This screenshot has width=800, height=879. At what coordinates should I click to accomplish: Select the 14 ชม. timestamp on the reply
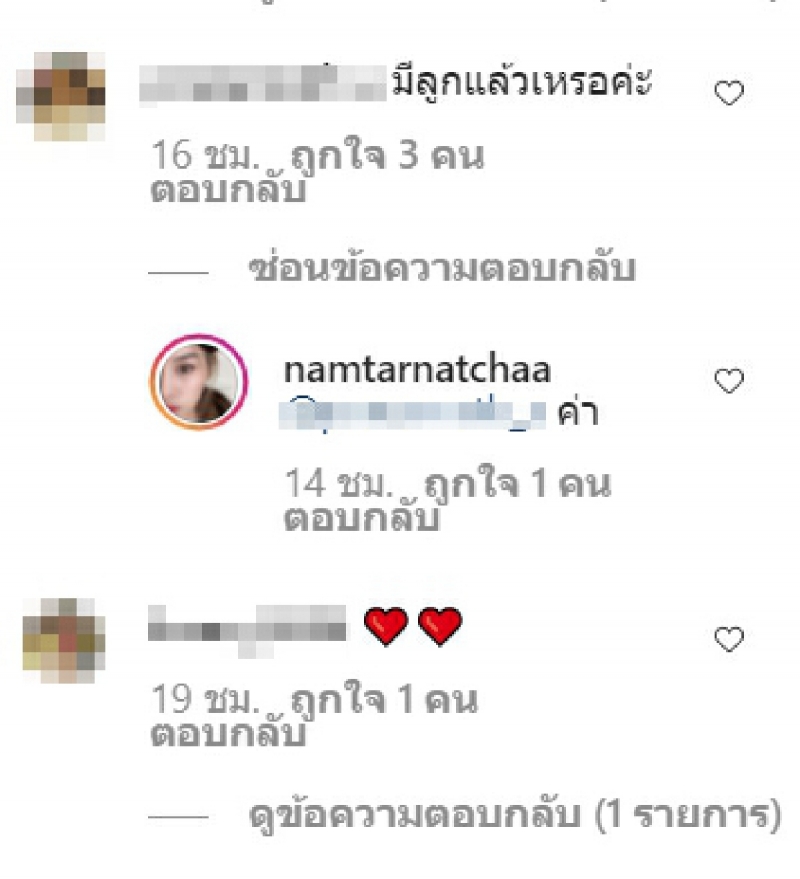[x=339, y=483]
